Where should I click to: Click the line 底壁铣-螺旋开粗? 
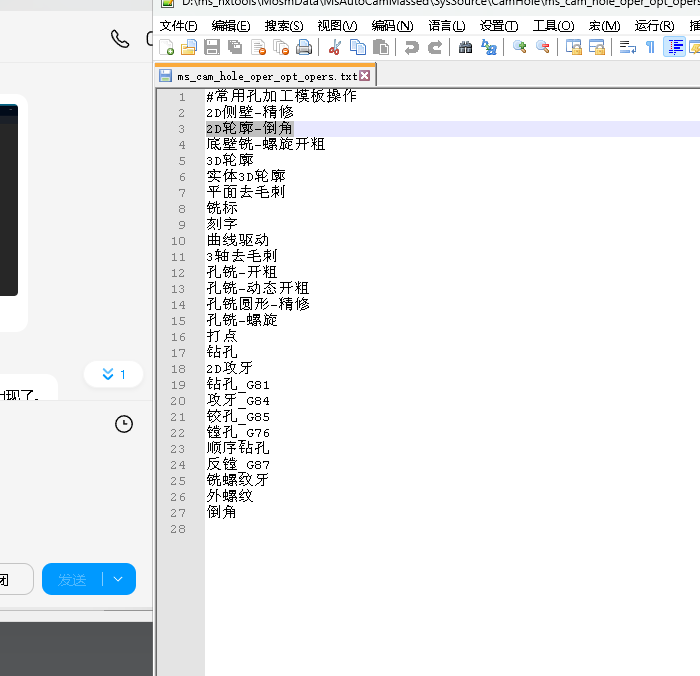coord(265,144)
